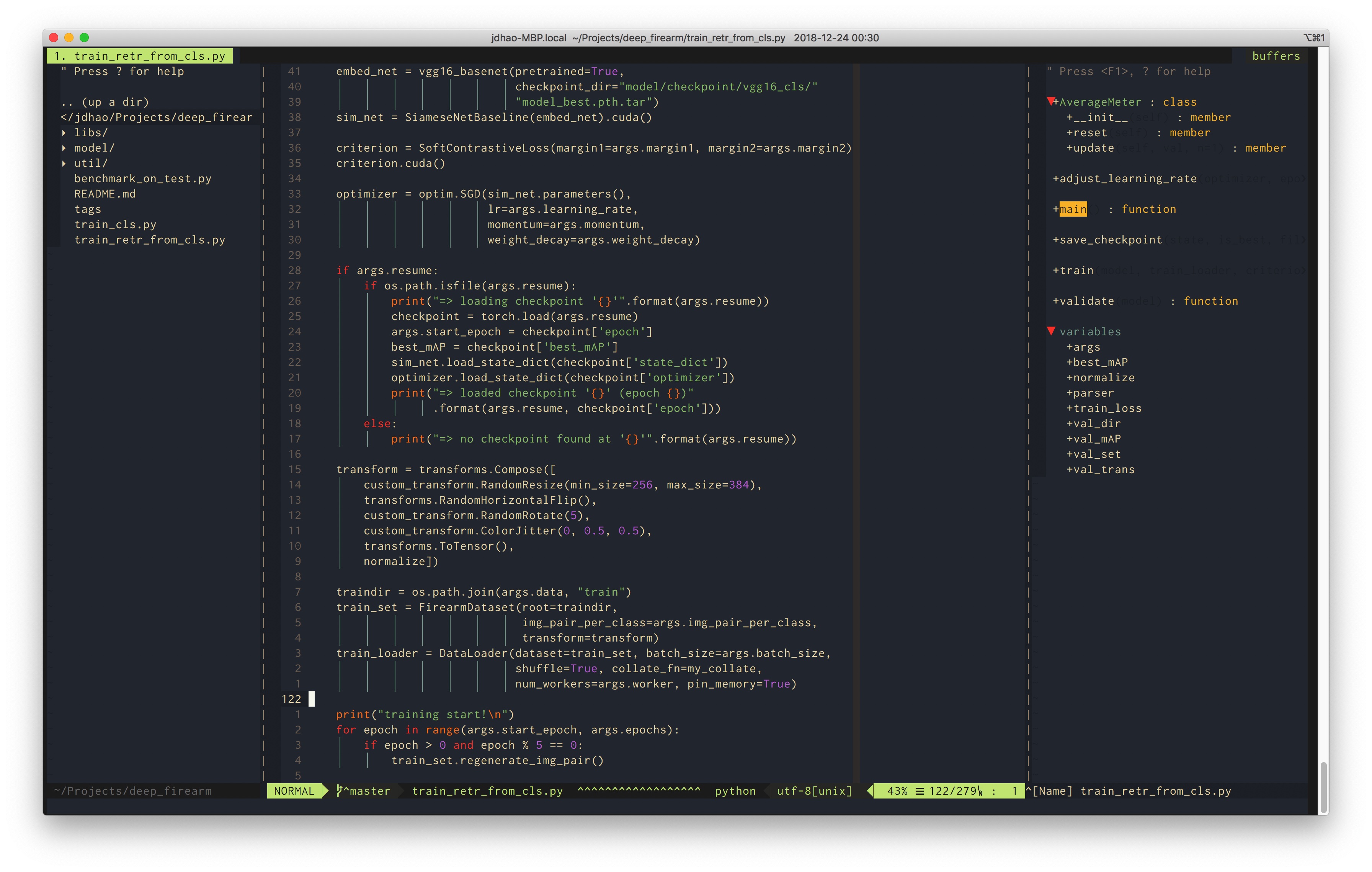
Task: Go up a directory in NERDTree
Action: (x=105, y=102)
